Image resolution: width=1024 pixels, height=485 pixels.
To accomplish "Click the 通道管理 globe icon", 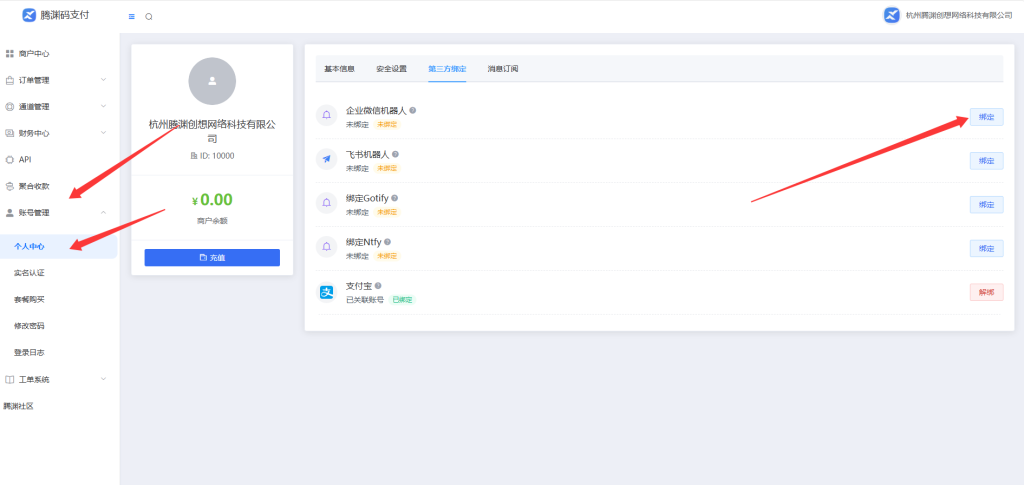I will pyautogui.click(x=10, y=106).
